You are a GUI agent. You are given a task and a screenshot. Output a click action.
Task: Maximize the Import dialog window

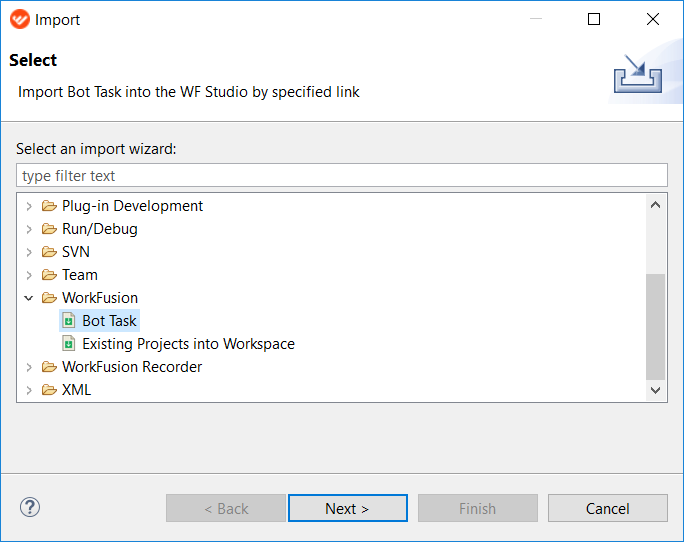pos(594,19)
